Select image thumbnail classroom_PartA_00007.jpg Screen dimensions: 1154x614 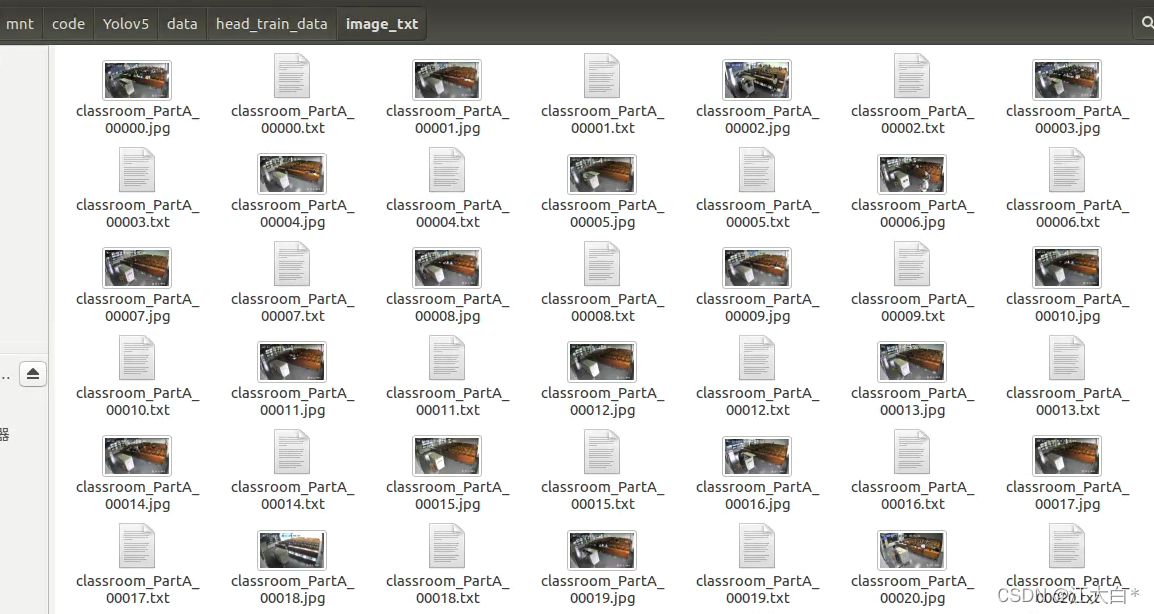point(137,267)
